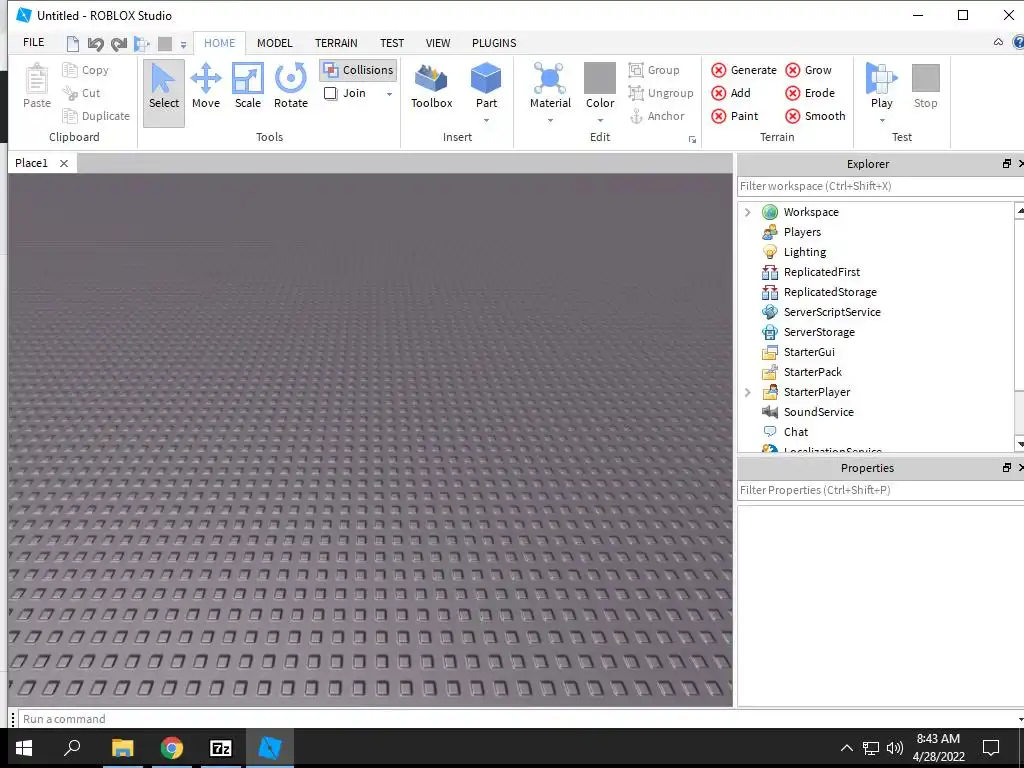Click the Anchor button
Screen dimensions: 1024x768
point(656,116)
